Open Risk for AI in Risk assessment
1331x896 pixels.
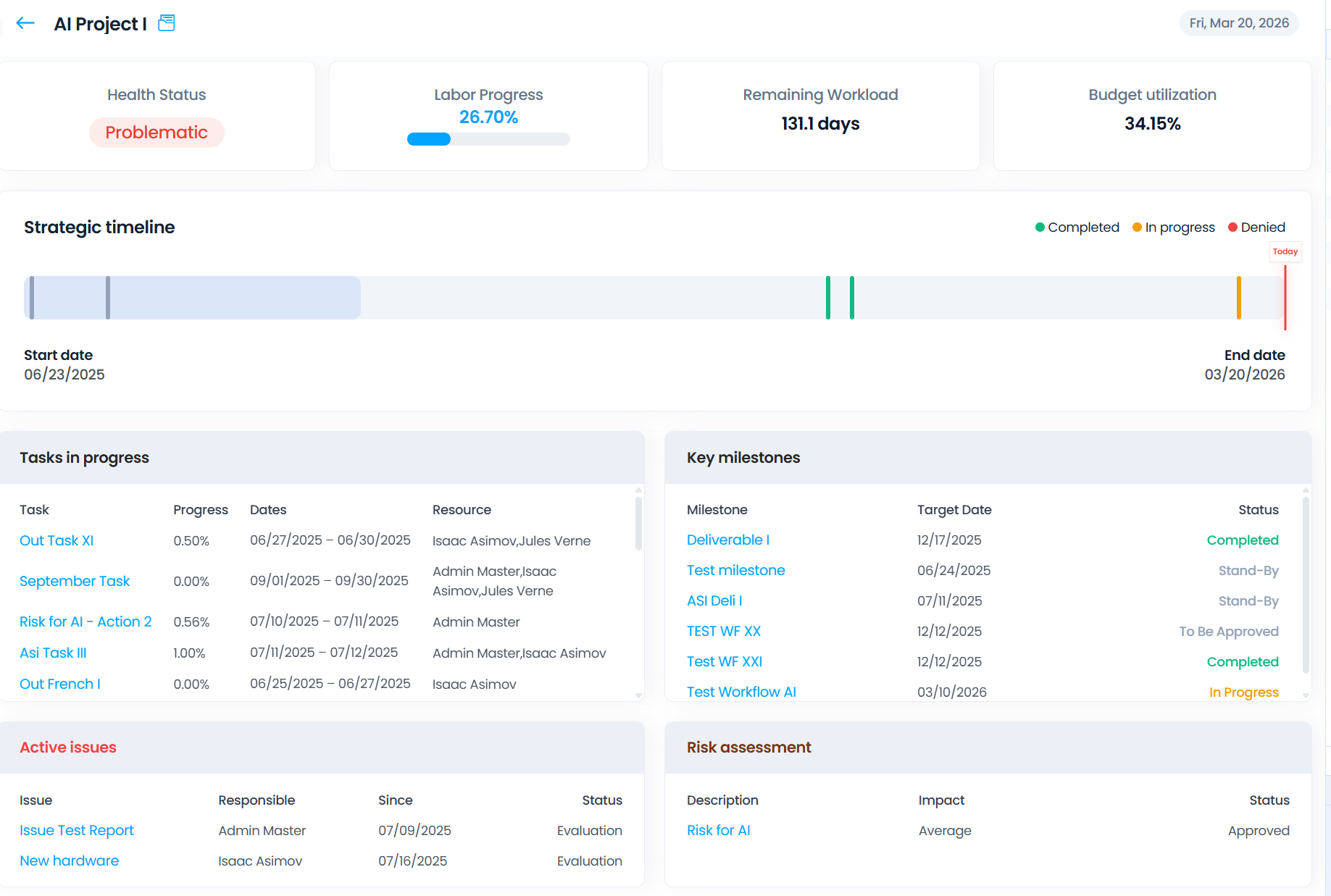[x=718, y=831]
